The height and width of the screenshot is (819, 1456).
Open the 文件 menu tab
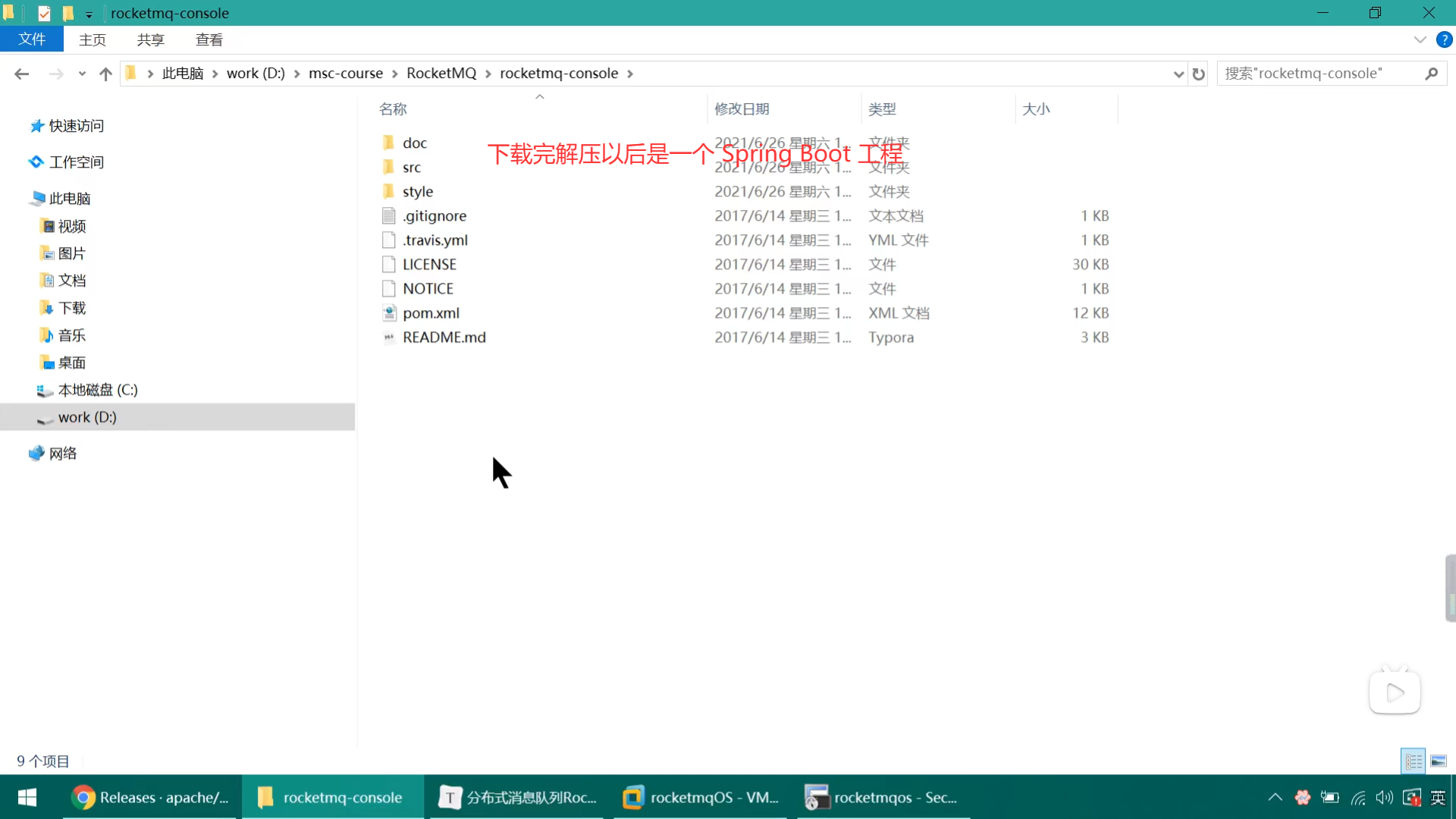32,39
